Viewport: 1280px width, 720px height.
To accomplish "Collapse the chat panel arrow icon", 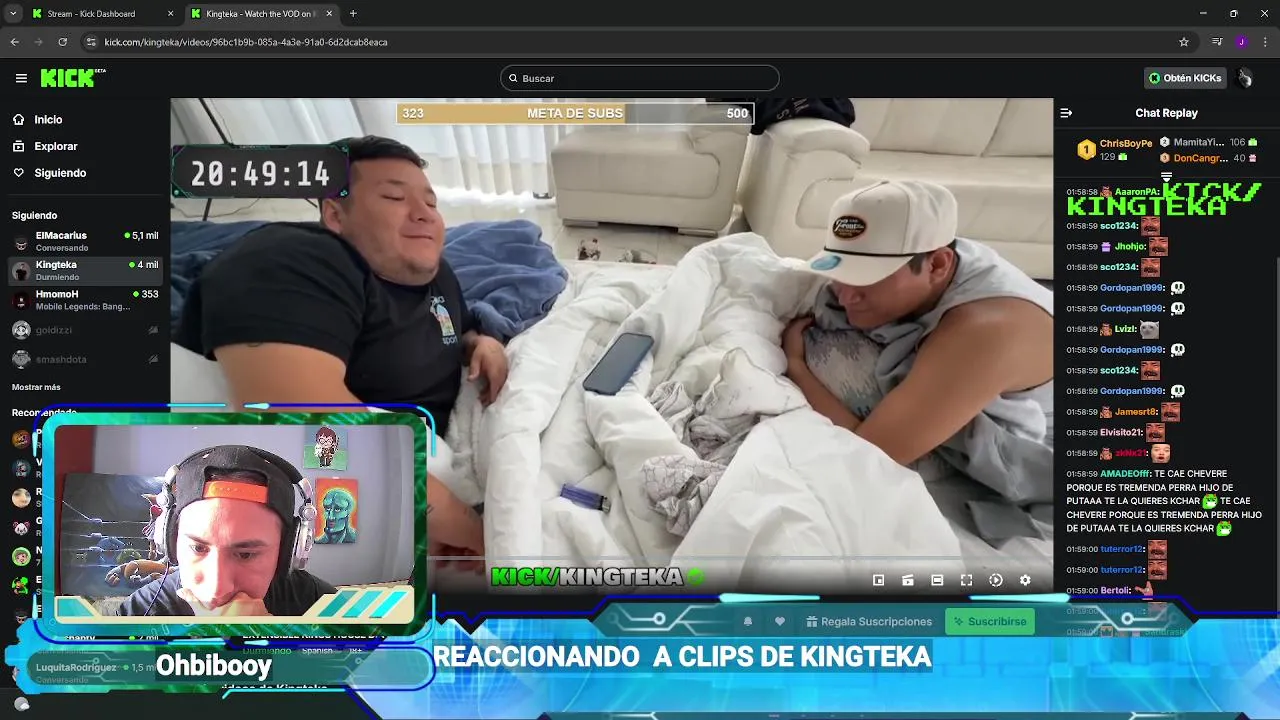I will point(1066,113).
